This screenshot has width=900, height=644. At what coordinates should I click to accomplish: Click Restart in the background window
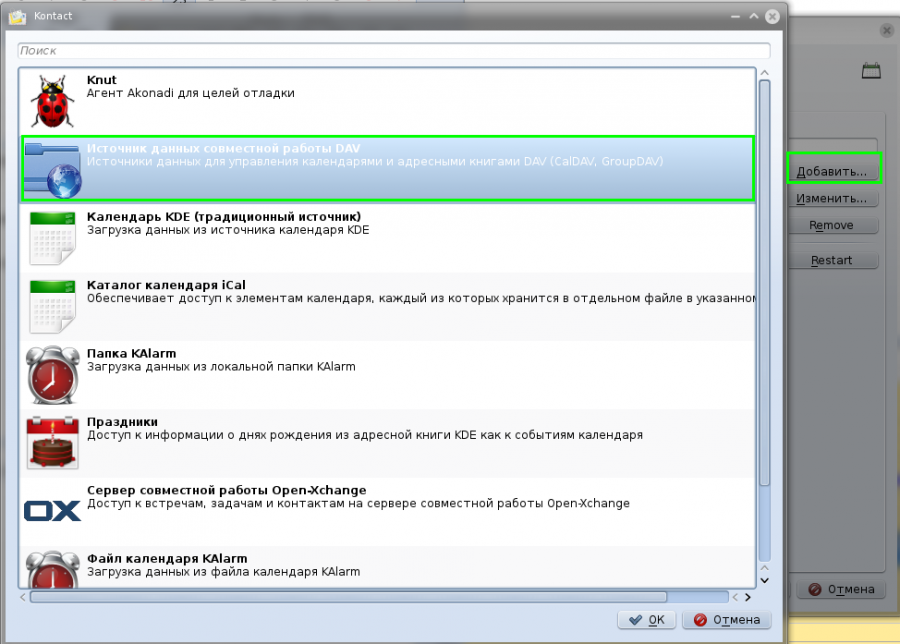(x=832, y=260)
